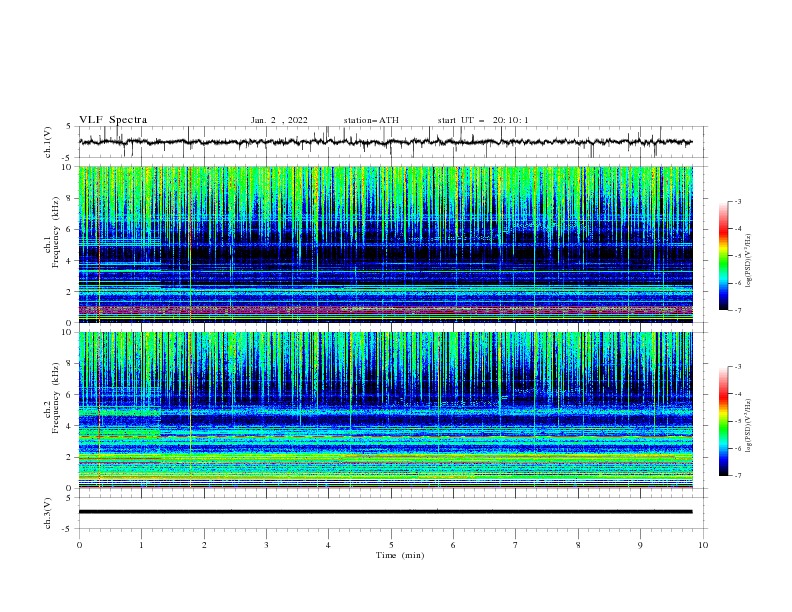Click the '4' kHz tick on ch.2 spectrogram
The width and height of the screenshot is (792, 612).
coord(70,426)
